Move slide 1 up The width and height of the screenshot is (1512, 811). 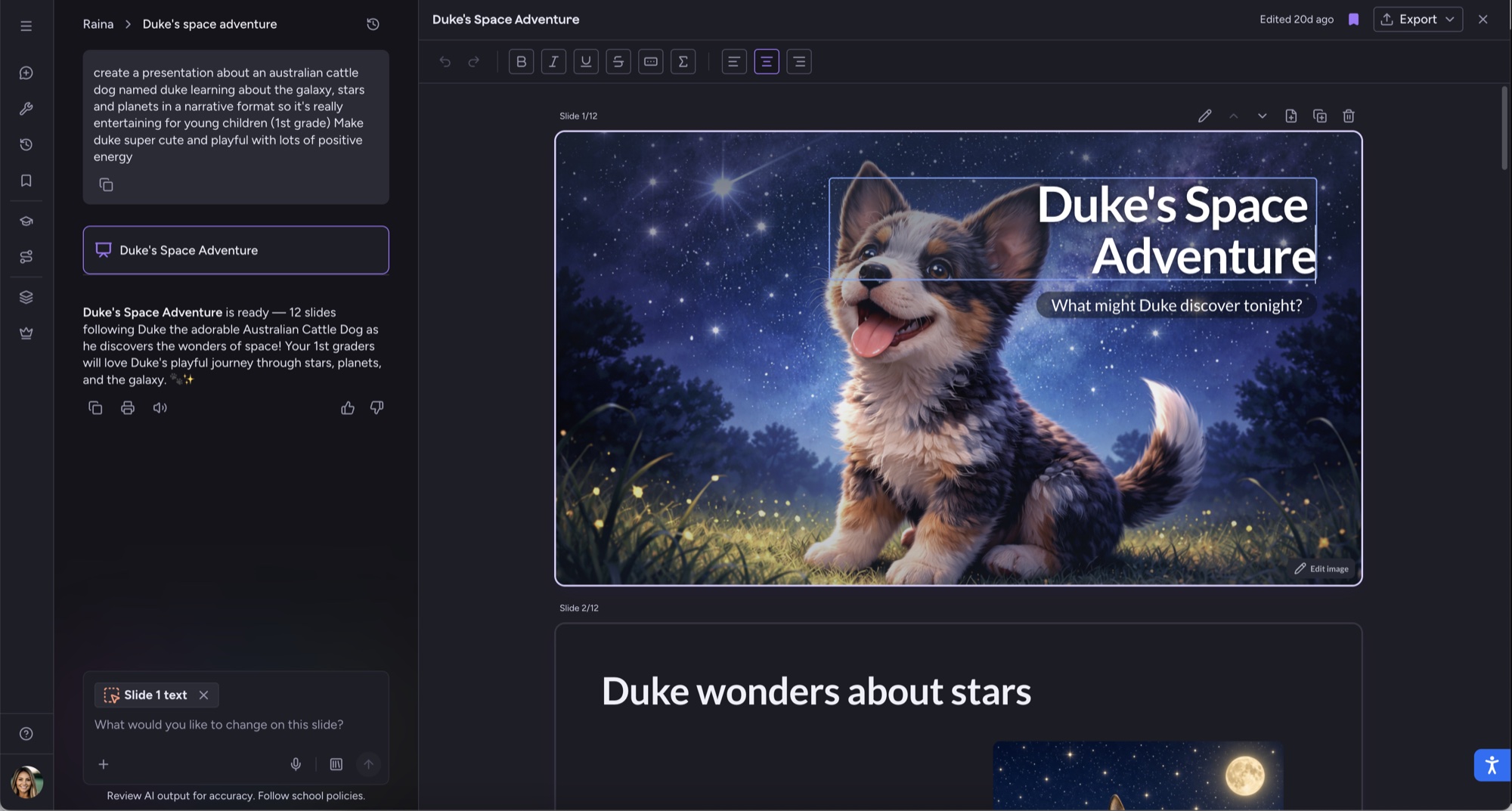click(x=1234, y=116)
